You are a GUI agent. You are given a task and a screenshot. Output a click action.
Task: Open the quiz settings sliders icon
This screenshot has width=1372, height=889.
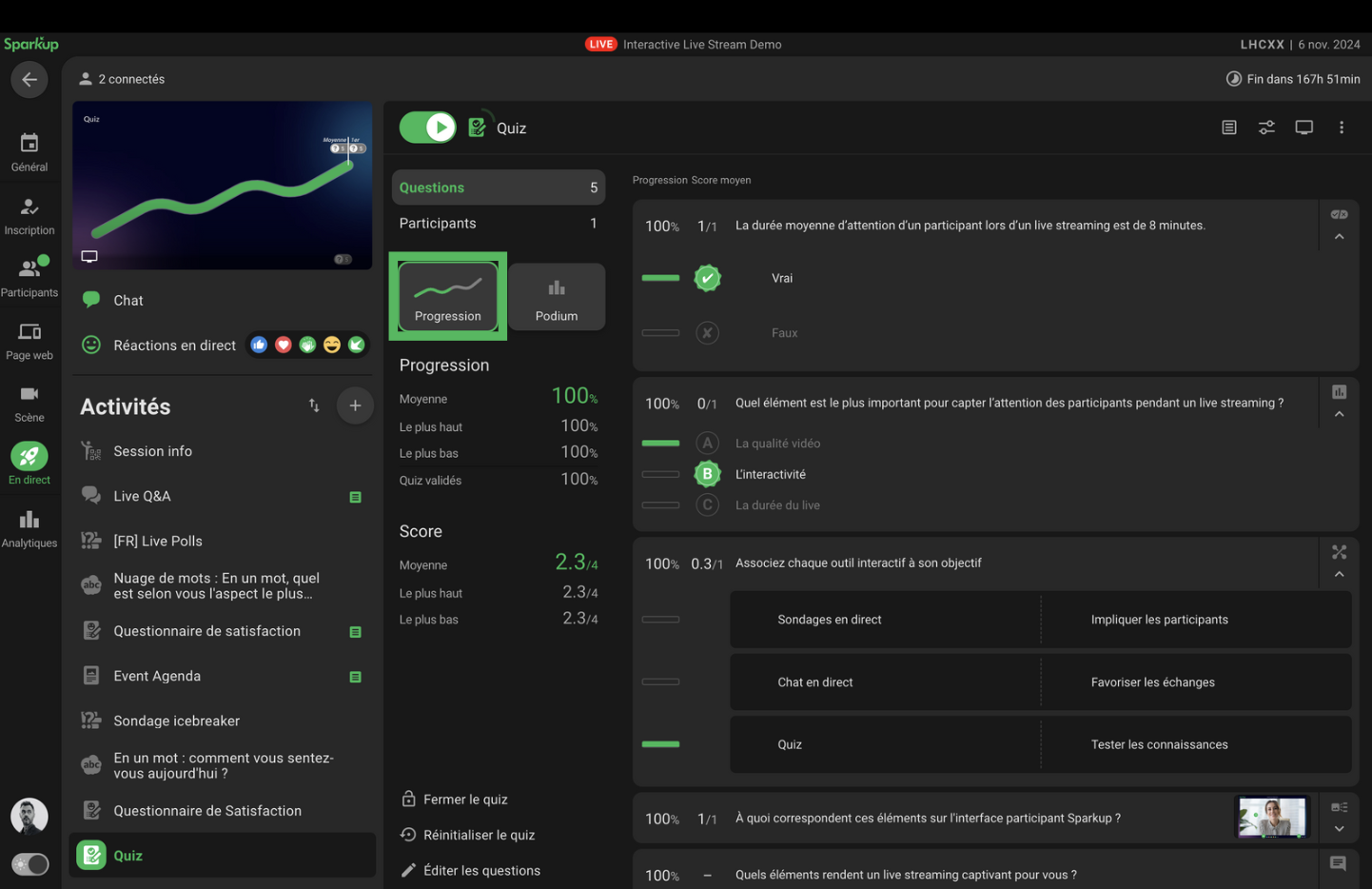click(x=1266, y=128)
